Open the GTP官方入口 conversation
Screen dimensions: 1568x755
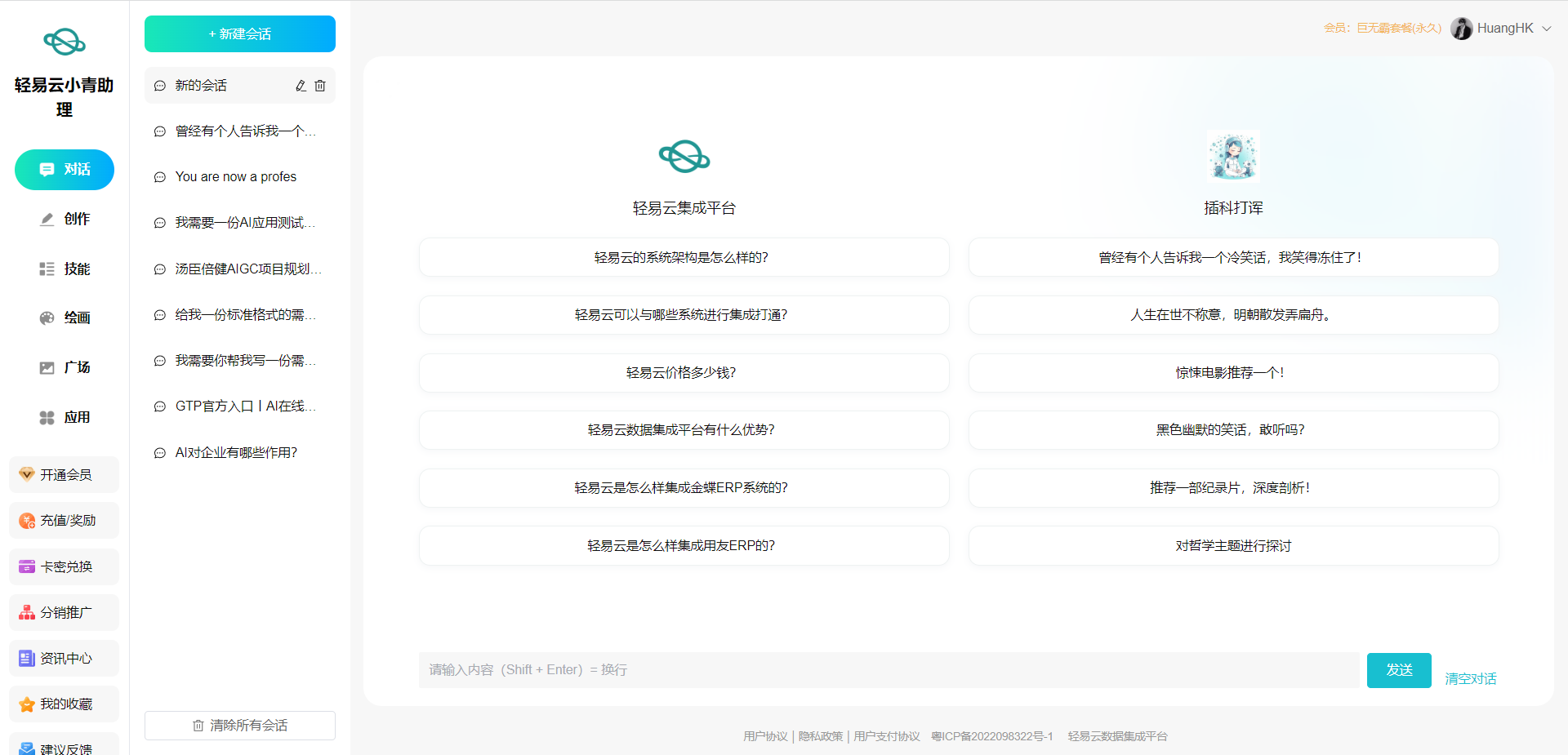[x=240, y=406]
